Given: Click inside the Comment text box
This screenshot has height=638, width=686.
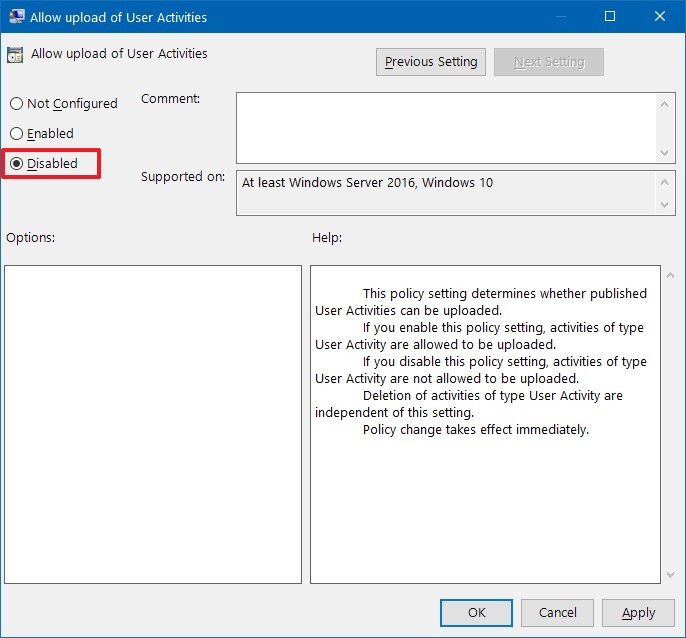Looking at the screenshot, I should click(x=446, y=128).
